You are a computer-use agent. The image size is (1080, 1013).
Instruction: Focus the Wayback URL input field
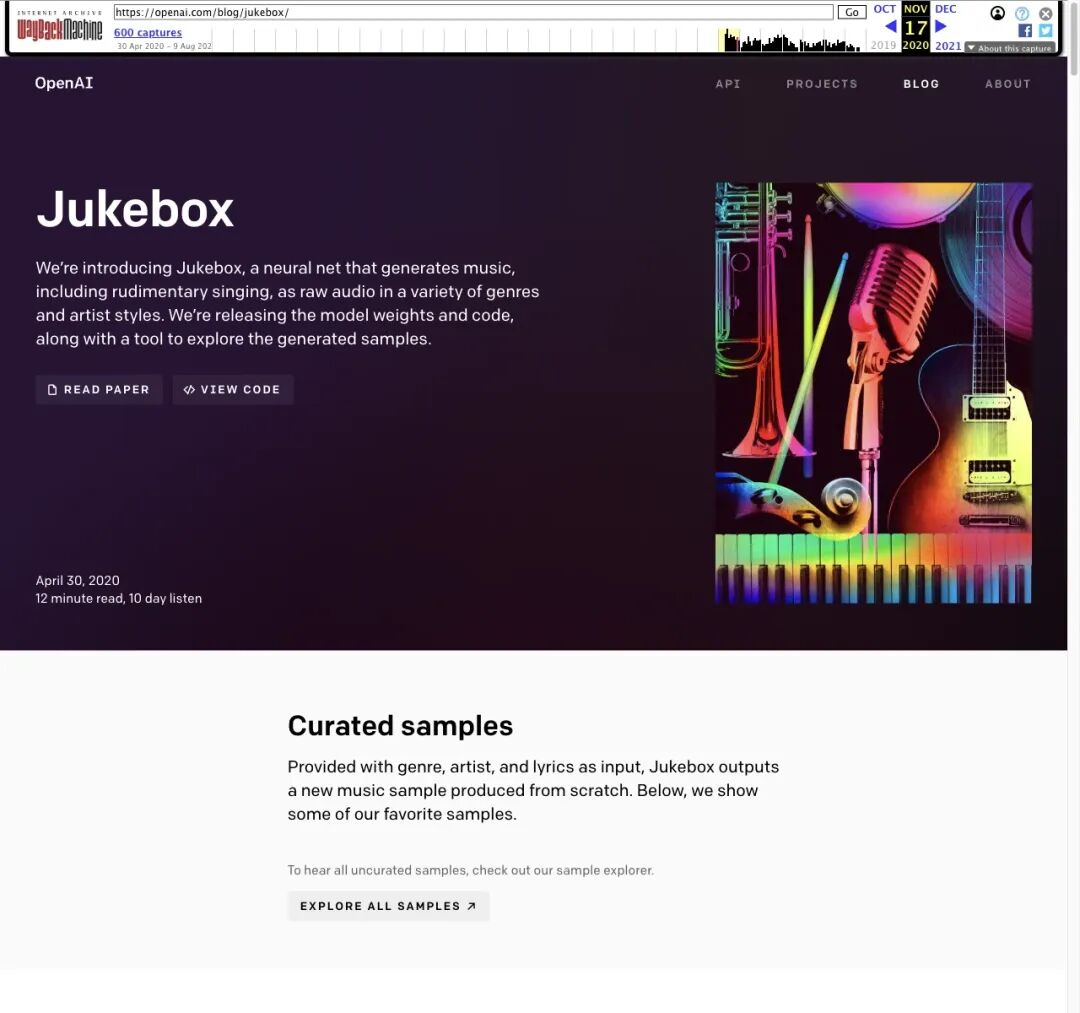click(473, 12)
